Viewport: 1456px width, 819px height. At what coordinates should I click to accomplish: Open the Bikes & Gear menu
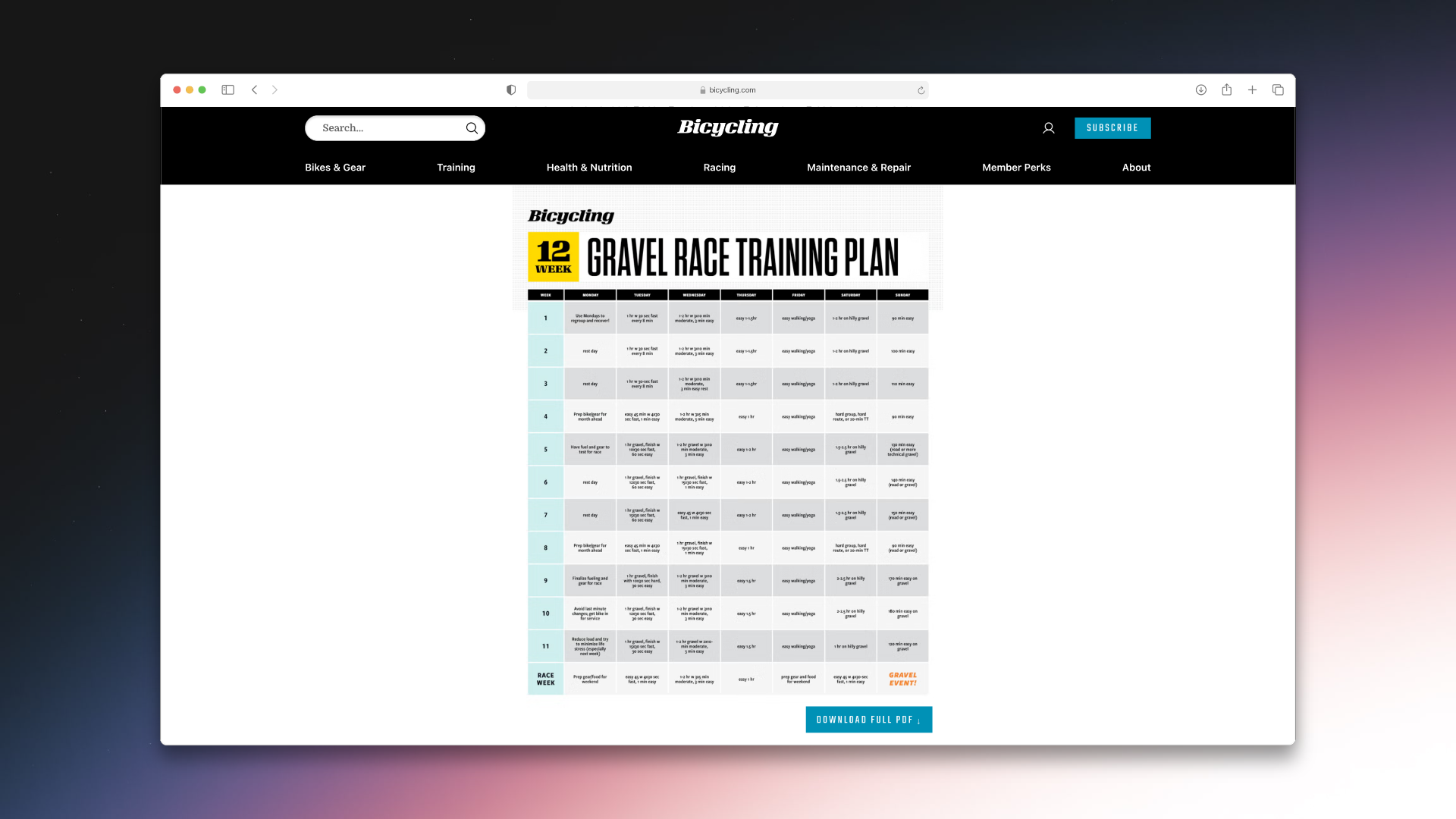point(335,168)
